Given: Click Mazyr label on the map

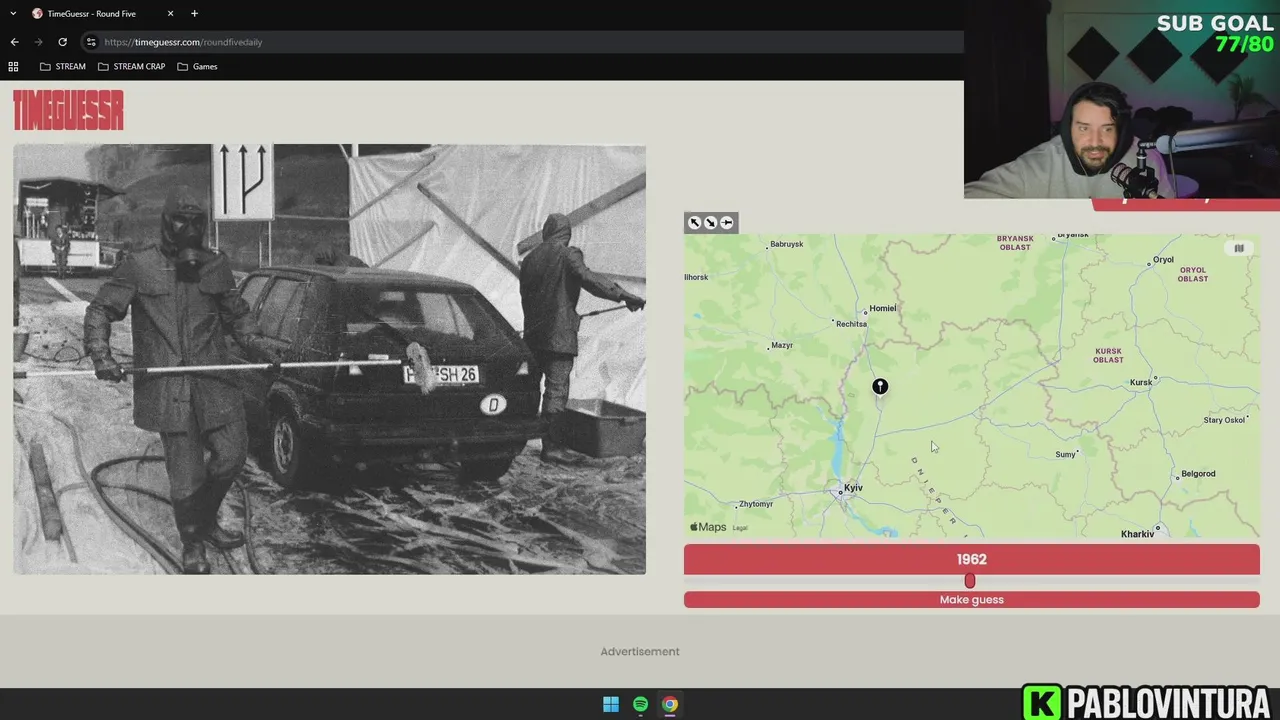Looking at the screenshot, I should tap(782, 345).
